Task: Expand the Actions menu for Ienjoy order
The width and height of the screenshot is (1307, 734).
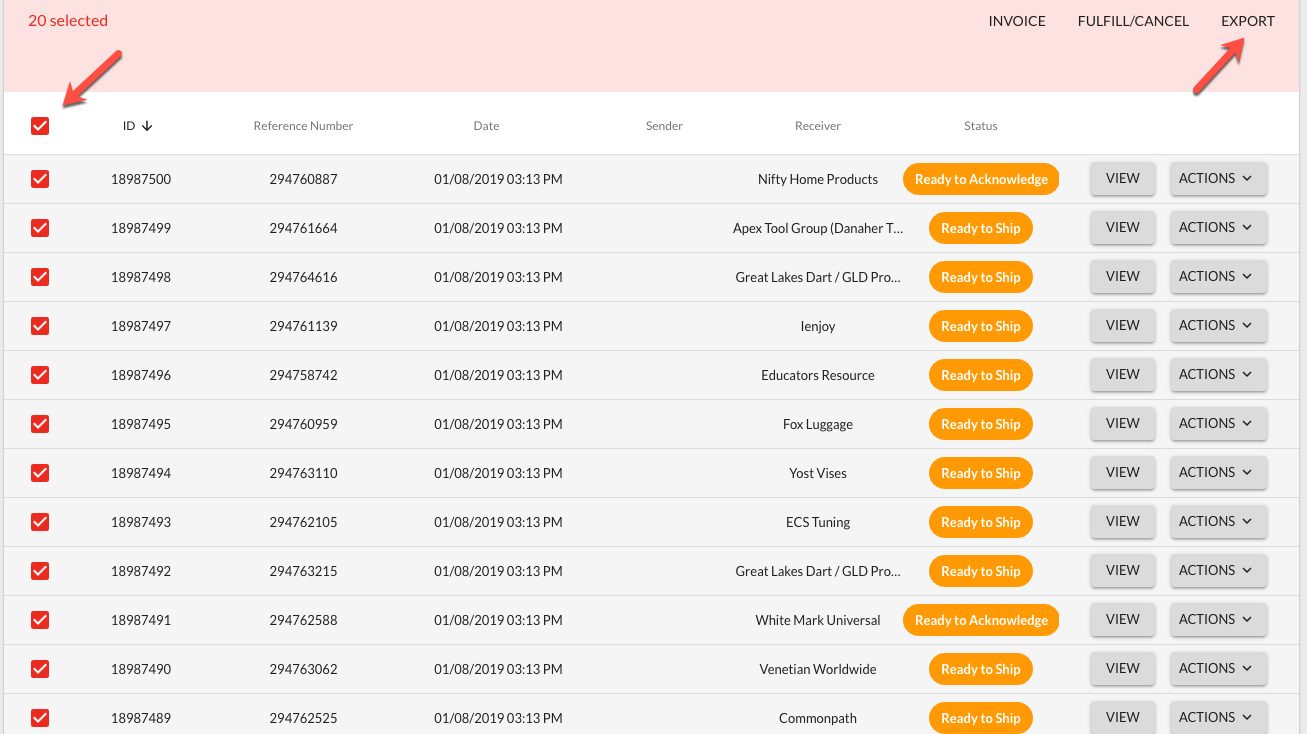Action: coord(1218,326)
